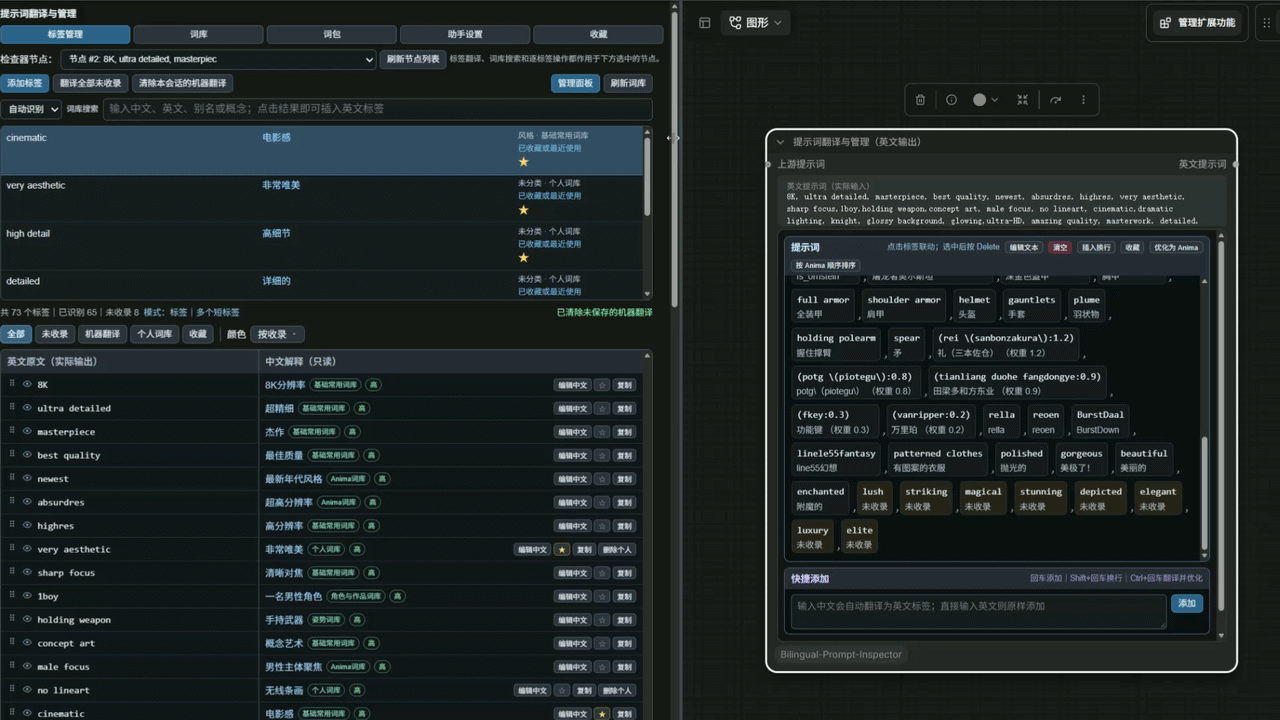Unfavorite the very aesthetic tag row star
The image size is (1280, 720).
pos(562,550)
